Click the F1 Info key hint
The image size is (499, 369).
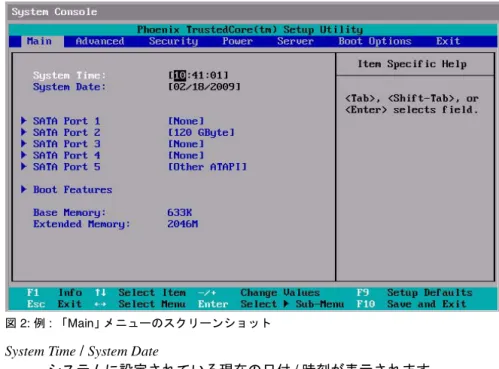coord(54,293)
